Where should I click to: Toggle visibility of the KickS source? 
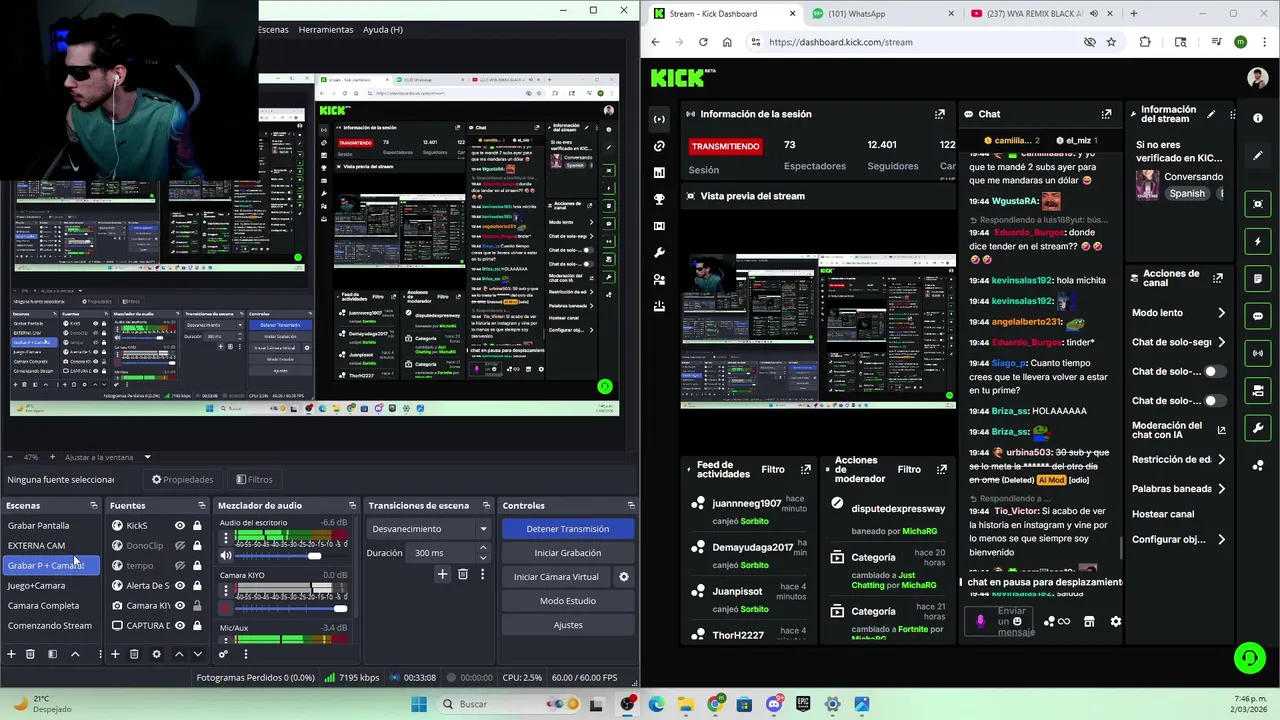click(x=180, y=525)
